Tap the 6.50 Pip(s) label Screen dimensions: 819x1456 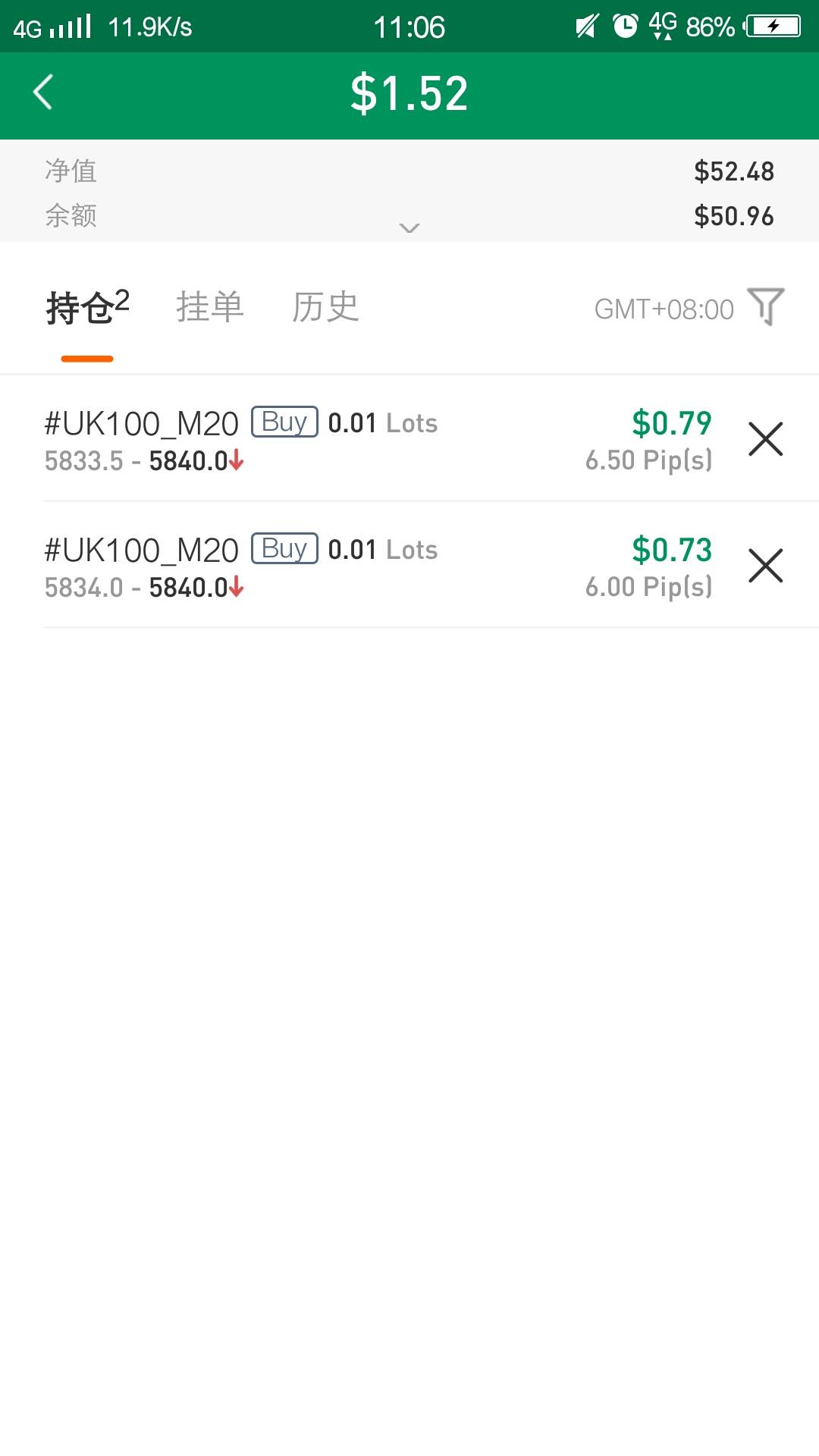648,460
